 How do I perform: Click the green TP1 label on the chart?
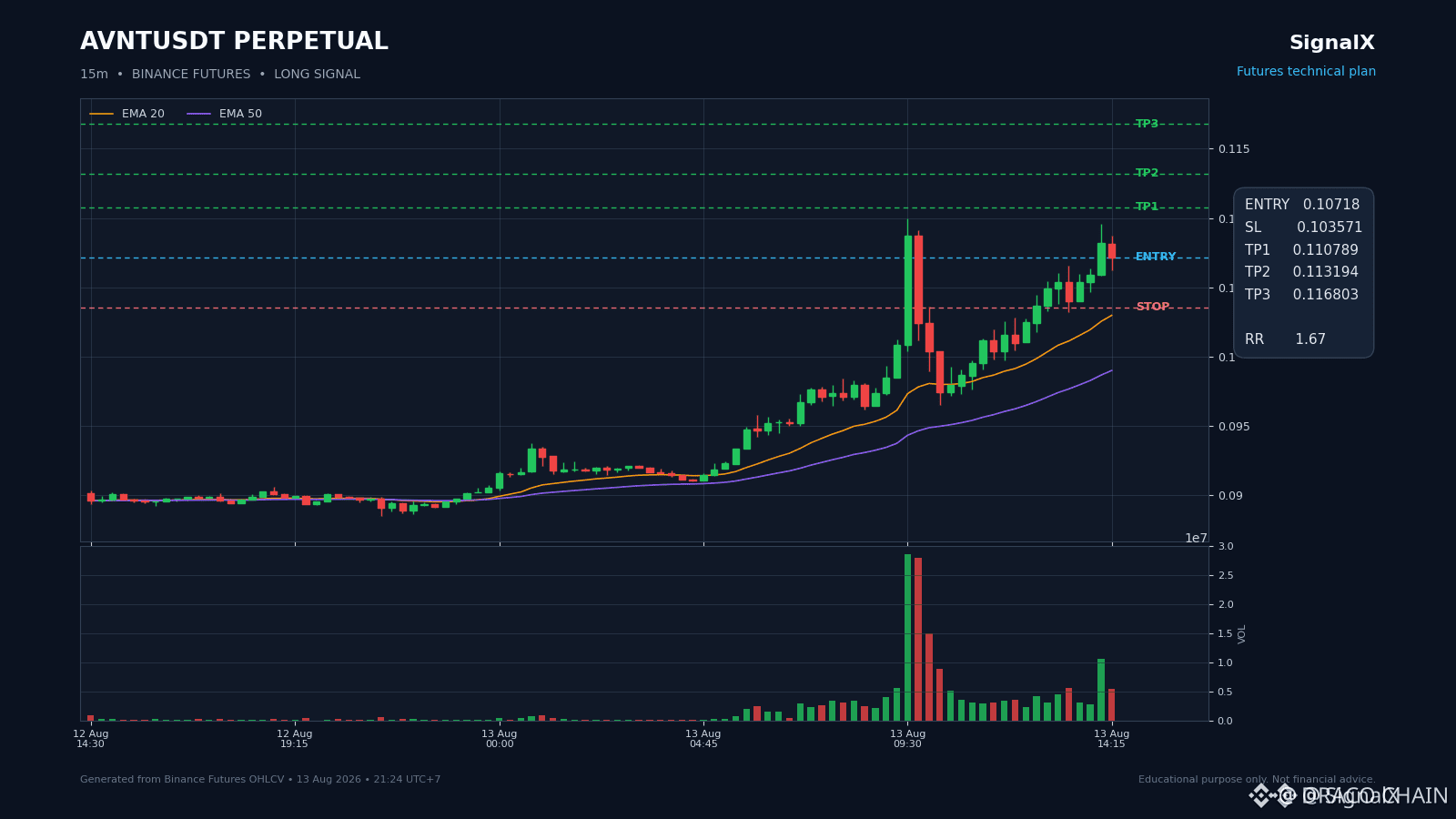click(1147, 207)
